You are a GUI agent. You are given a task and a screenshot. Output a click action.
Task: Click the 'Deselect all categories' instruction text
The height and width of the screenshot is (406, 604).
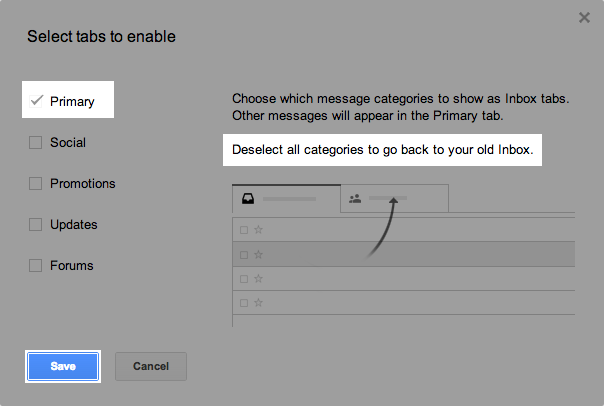pos(383,151)
